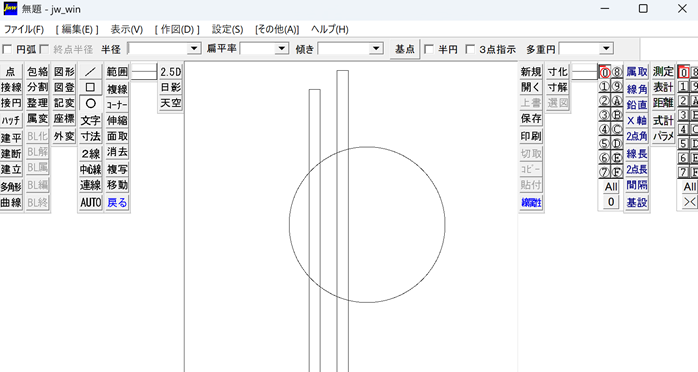Open the 多重円 dropdown

point(606,49)
